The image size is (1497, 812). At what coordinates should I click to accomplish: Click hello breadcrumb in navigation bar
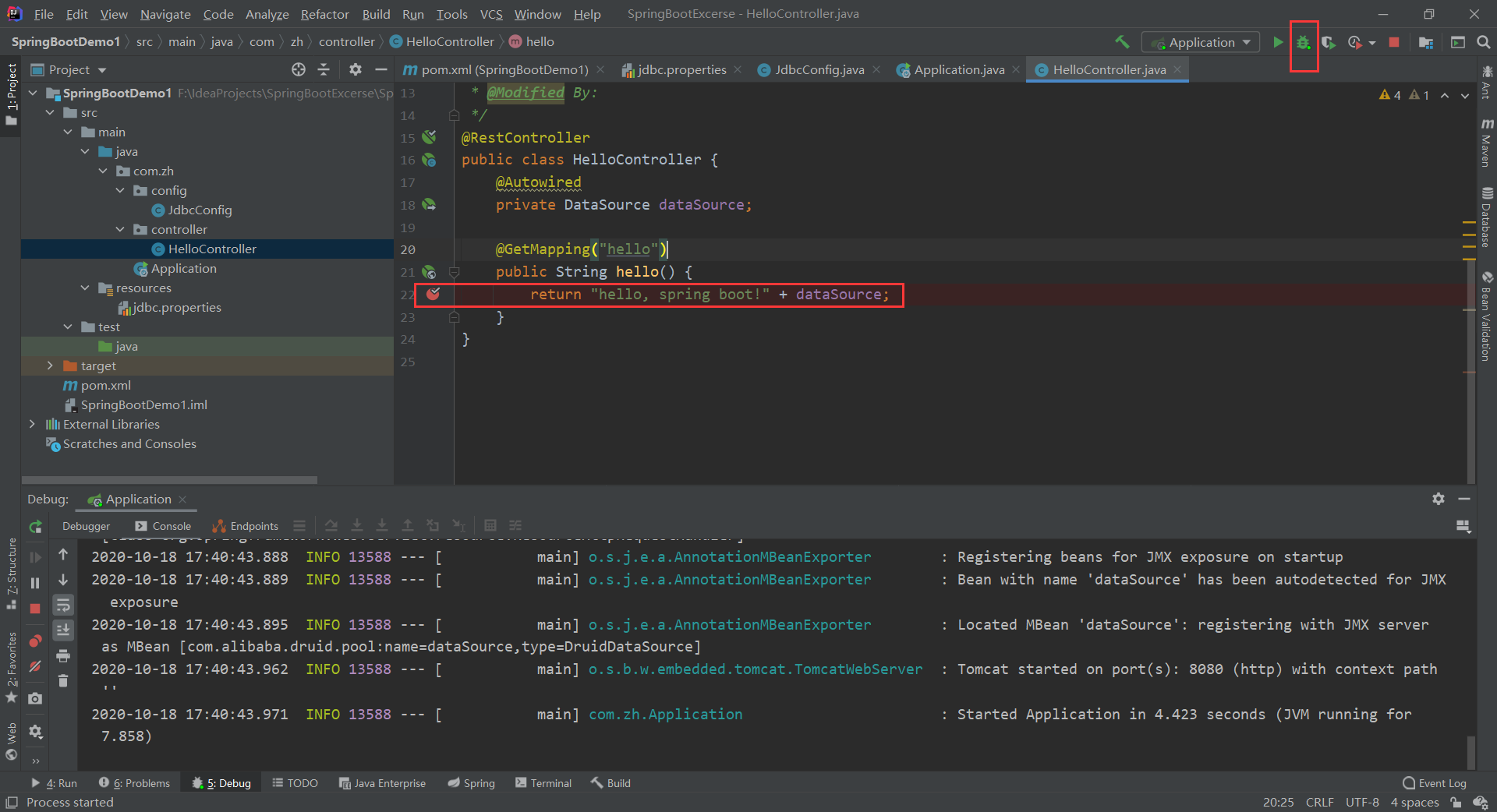pyautogui.click(x=532, y=42)
